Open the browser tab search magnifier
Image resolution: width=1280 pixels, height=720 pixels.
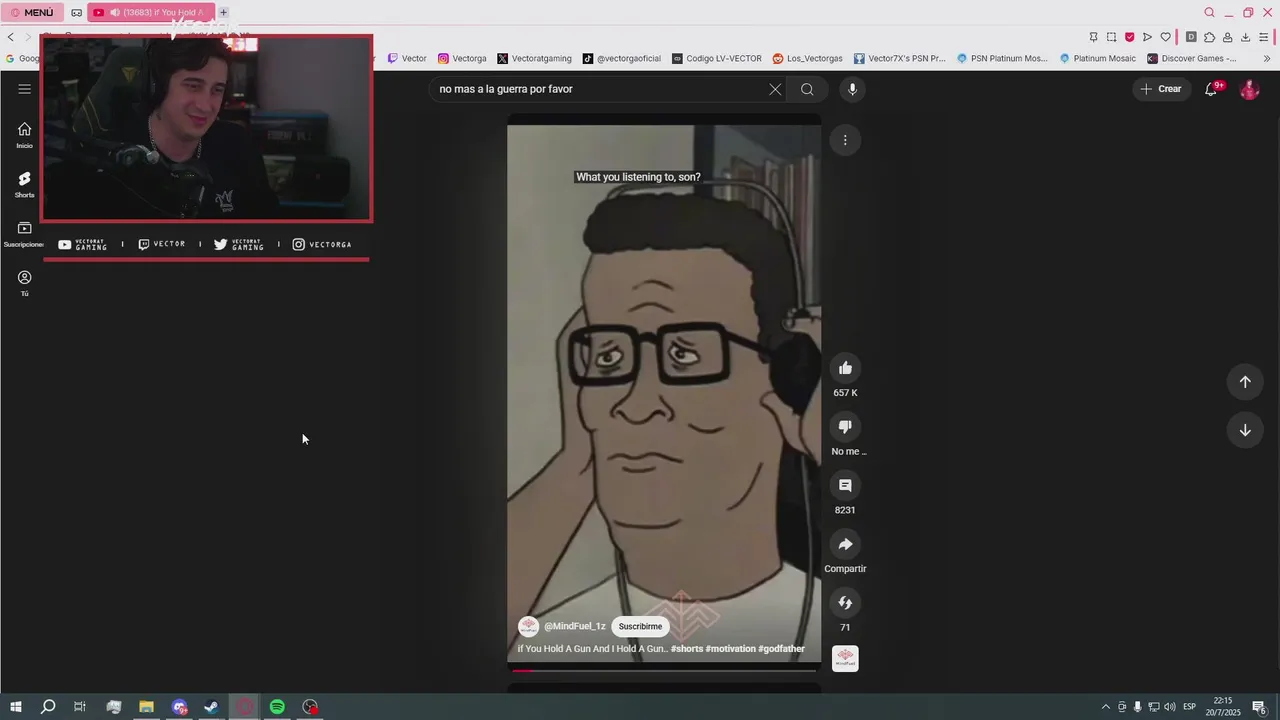[x=1210, y=12]
